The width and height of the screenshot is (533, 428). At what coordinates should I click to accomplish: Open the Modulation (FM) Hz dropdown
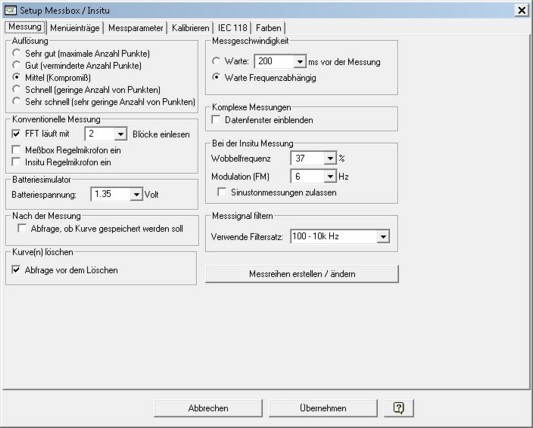[330, 176]
